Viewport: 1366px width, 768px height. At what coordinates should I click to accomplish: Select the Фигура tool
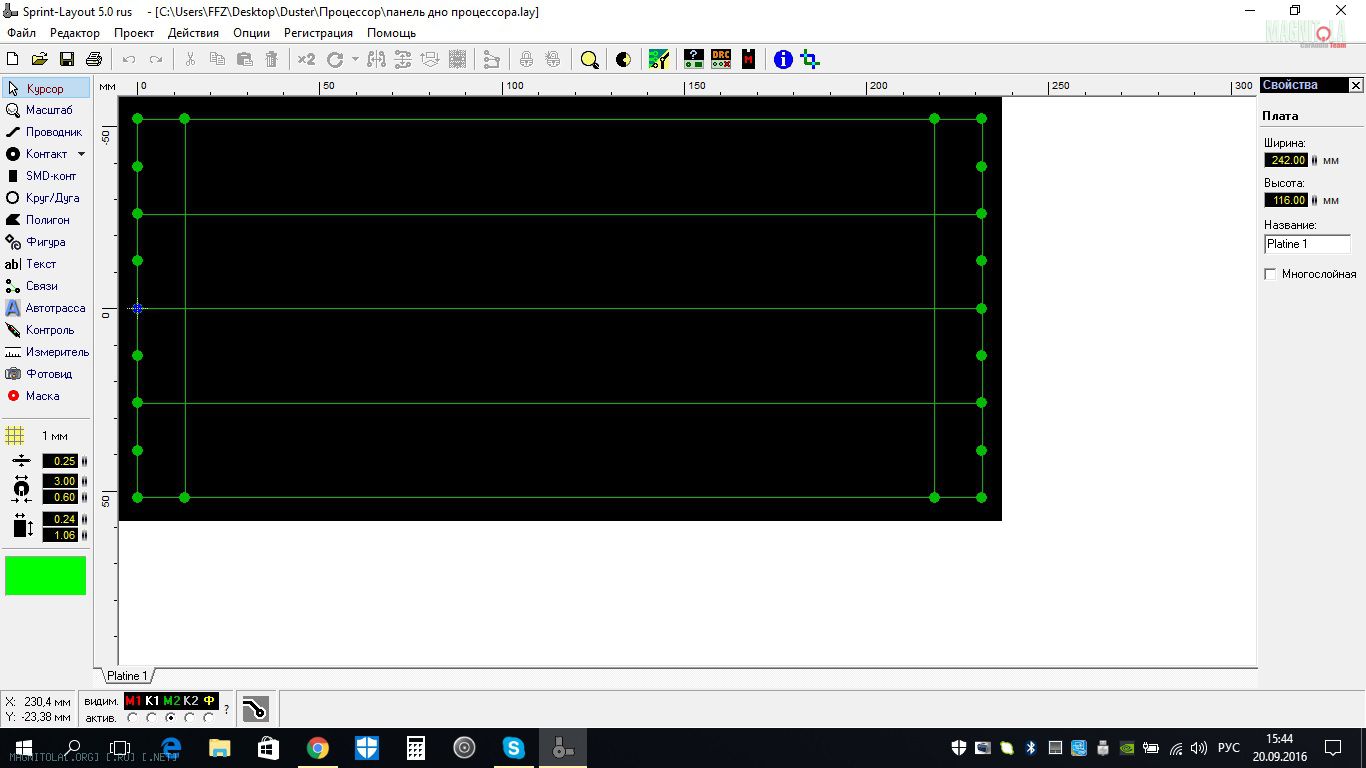[46, 242]
